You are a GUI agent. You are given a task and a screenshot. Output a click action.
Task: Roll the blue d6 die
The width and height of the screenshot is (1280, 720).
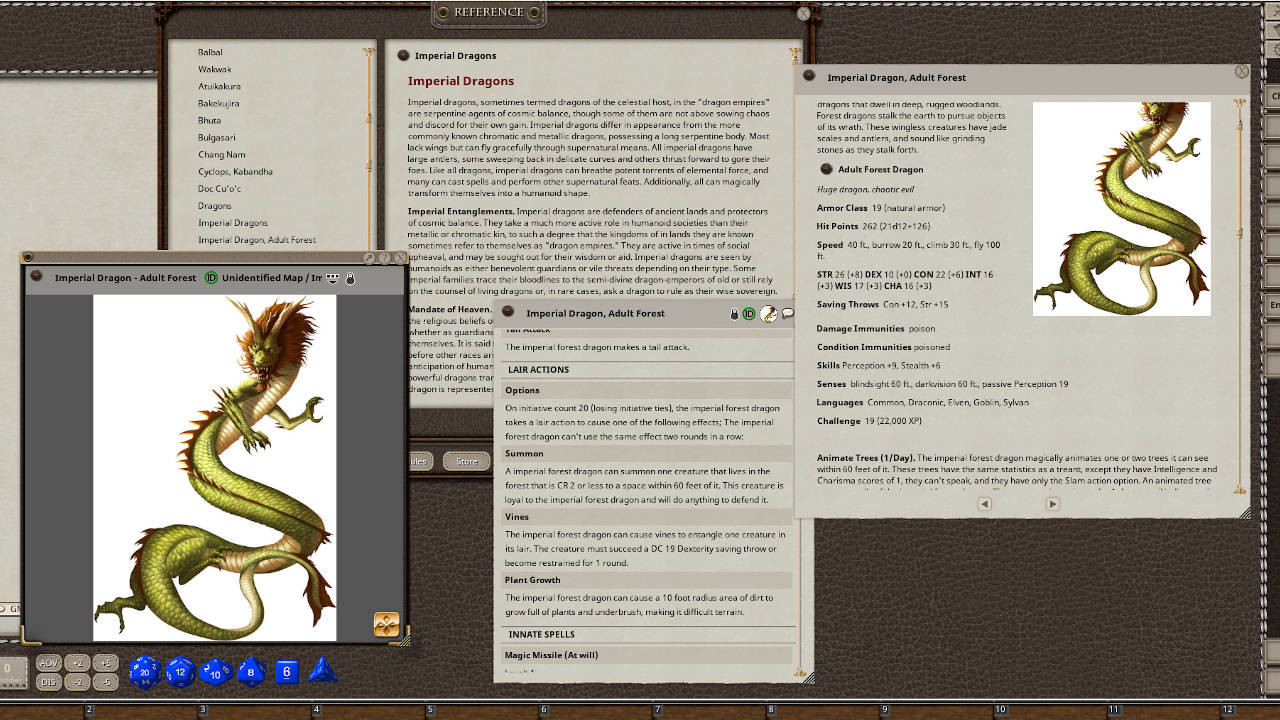click(286, 672)
